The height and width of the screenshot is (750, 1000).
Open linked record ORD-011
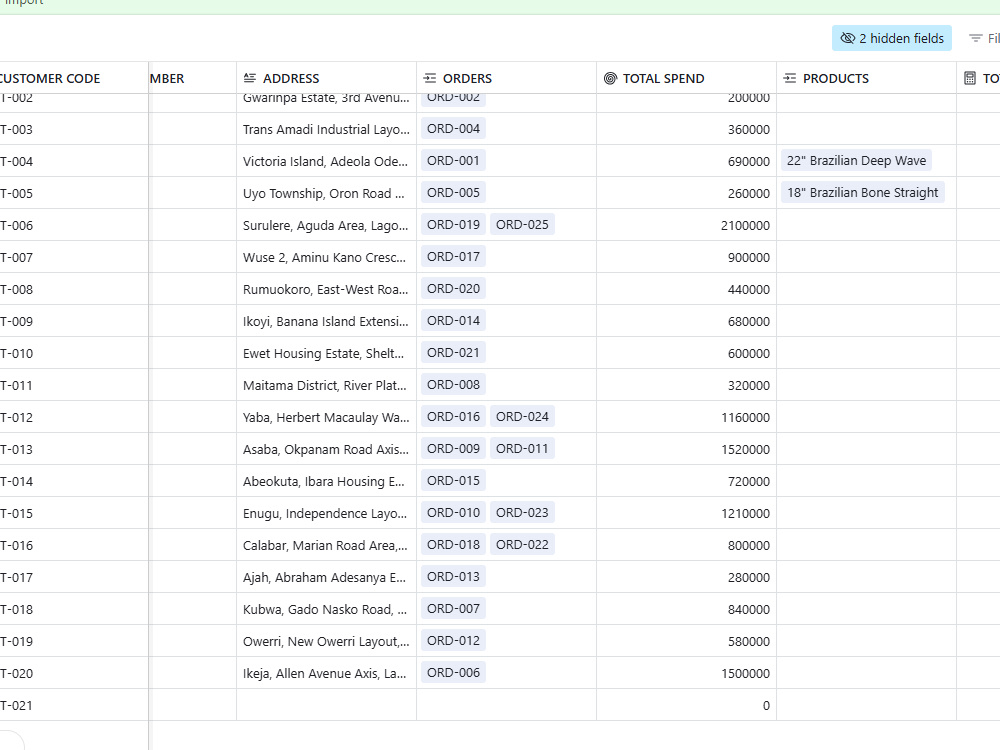522,448
